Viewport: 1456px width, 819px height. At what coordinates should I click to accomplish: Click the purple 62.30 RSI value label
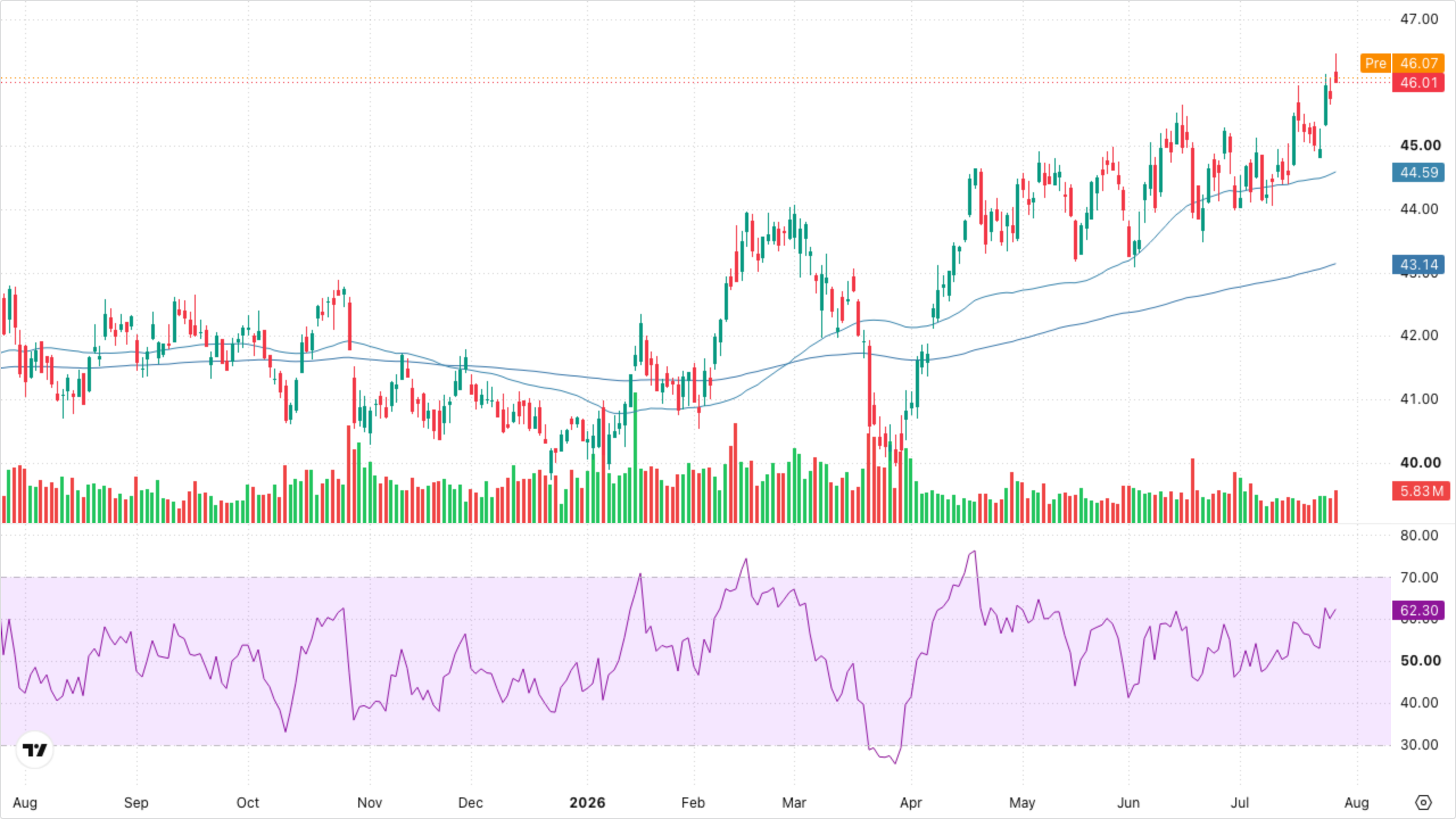tap(1418, 610)
